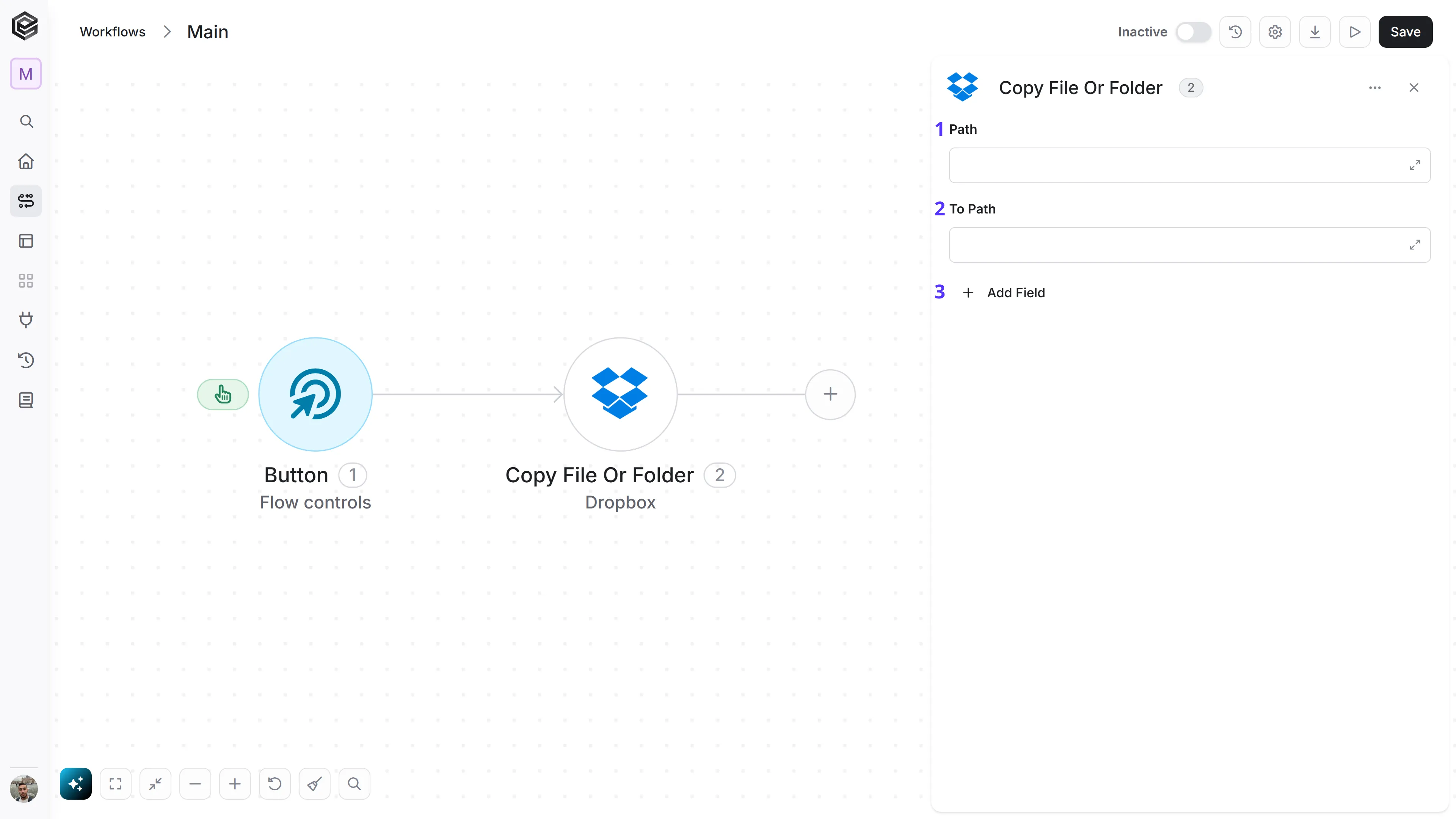Expand the To Path field editor

[x=1415, y=245]
